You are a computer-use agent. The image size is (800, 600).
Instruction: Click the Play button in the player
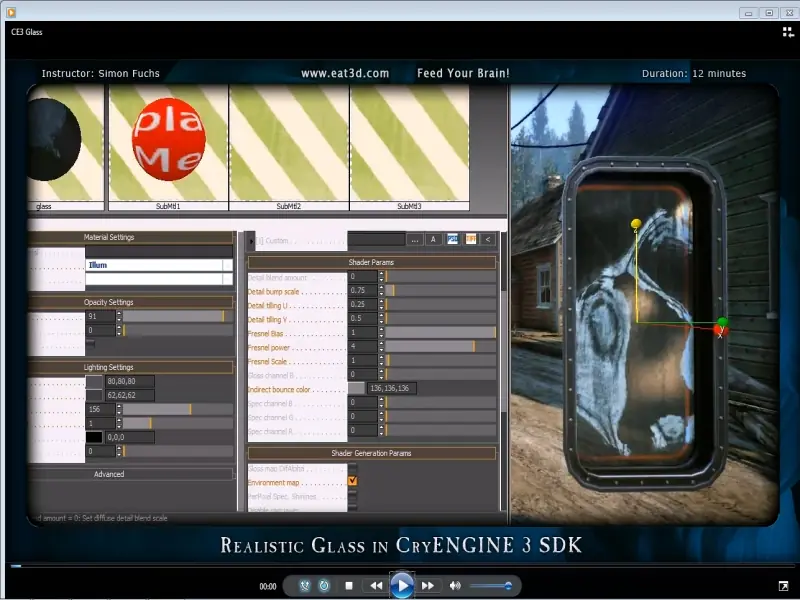(402, 585)
